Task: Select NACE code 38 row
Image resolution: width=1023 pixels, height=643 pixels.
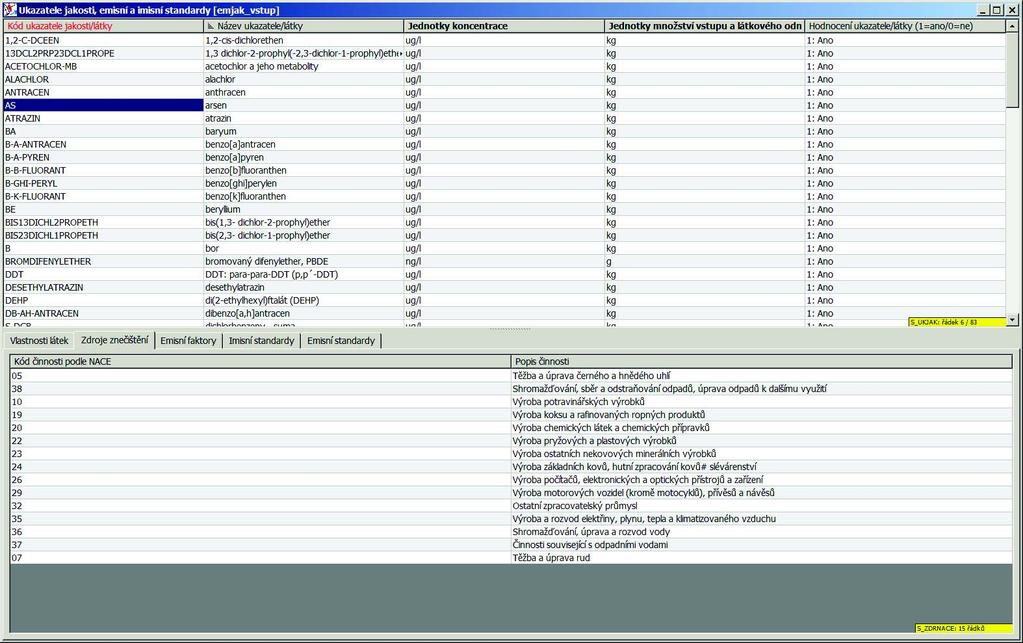Action: pos(511,389)
